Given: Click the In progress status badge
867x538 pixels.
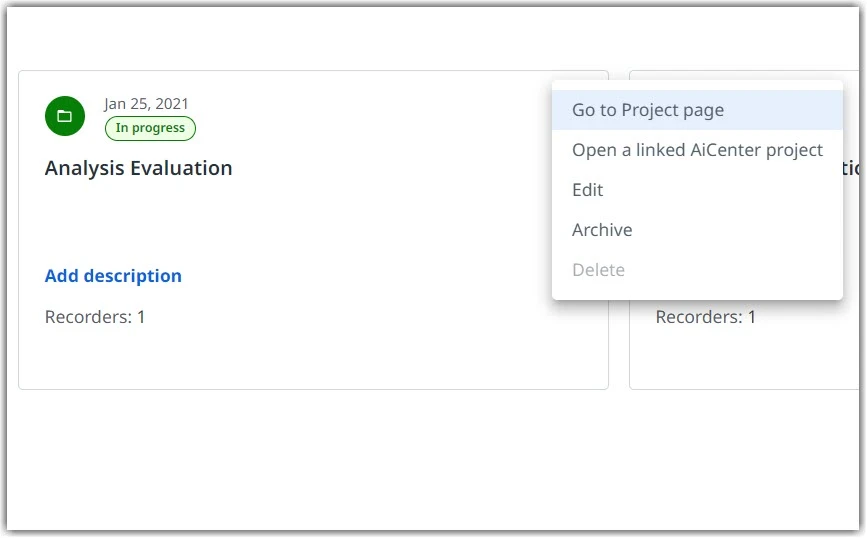Looking at the screenshot, I should [150, 128].
